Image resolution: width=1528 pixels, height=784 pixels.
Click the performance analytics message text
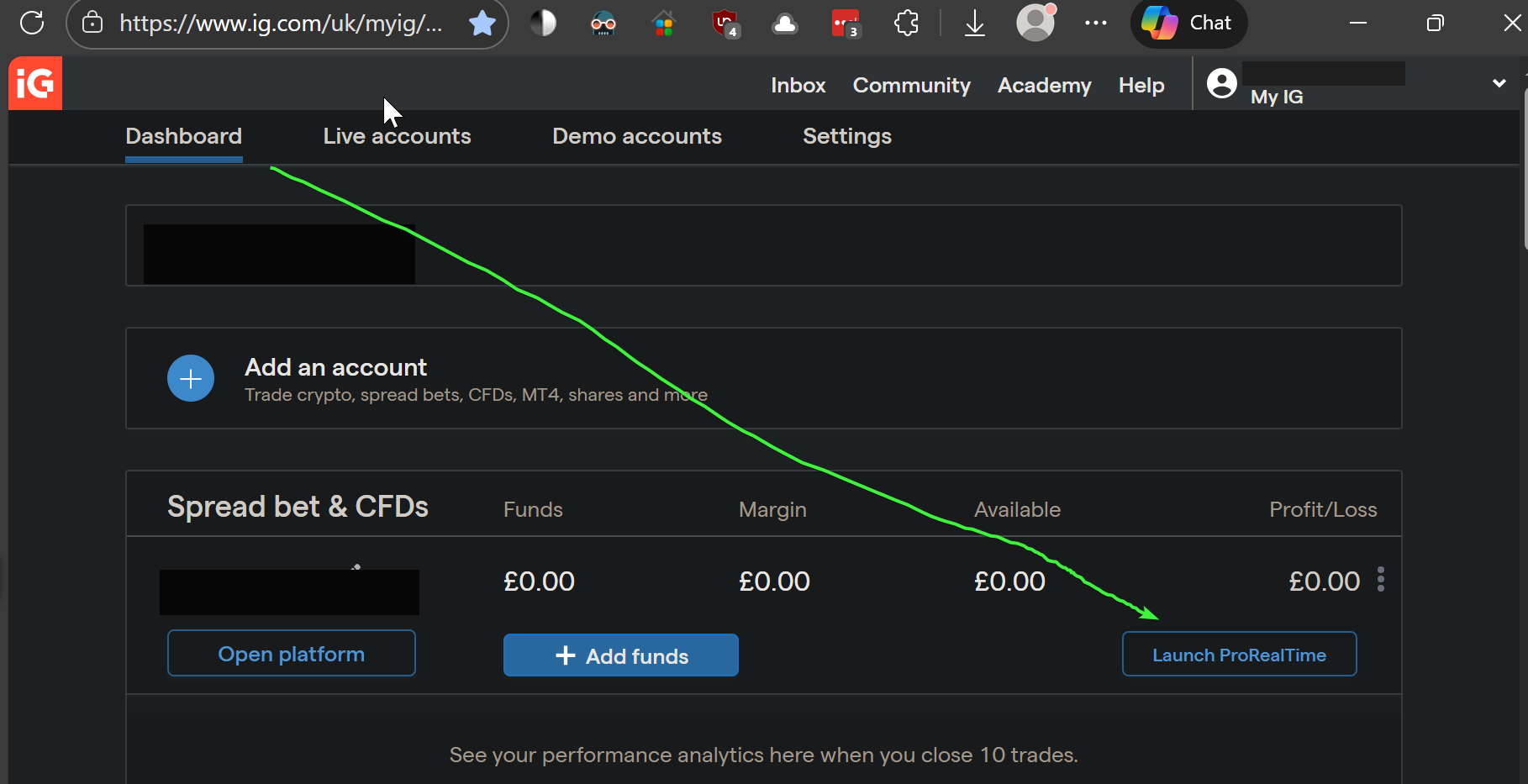763,755
